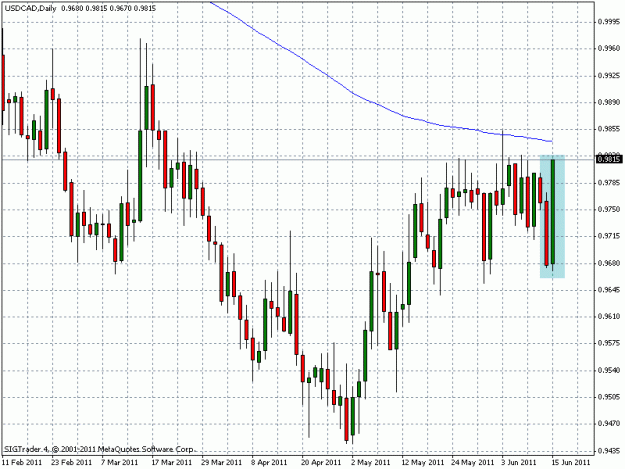Click the 7 Mar 2011 date label

pos(119,463)
